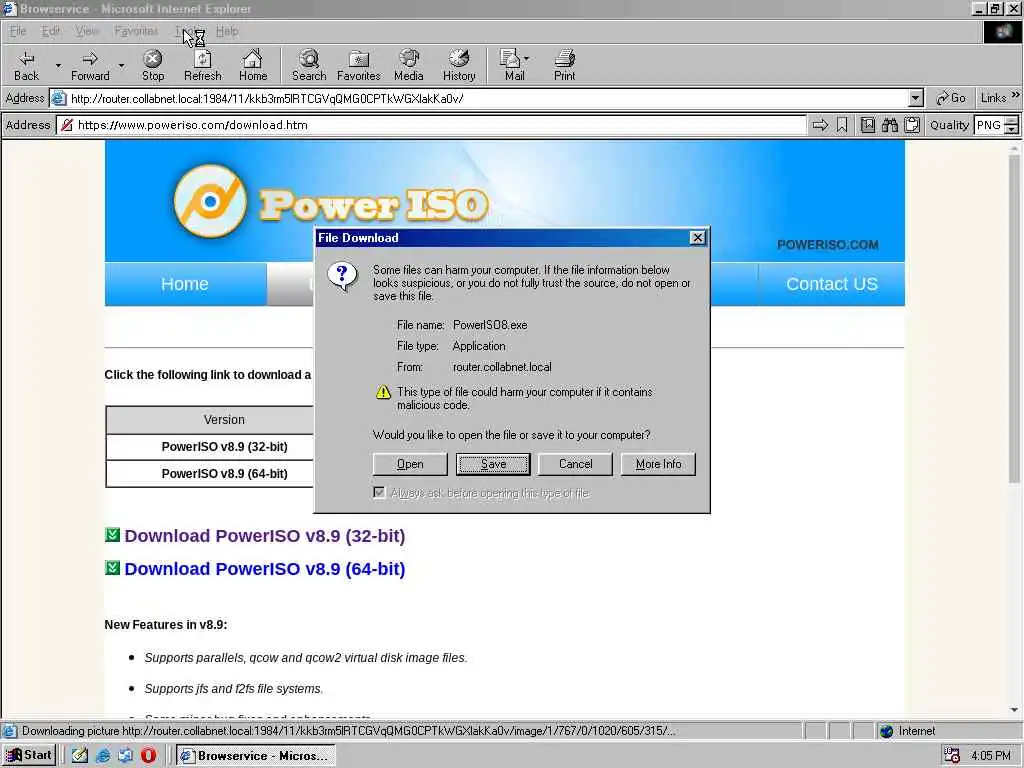Image resolution: width=1024 pixels, height=768 pixels.
Task: Click the task scheduler tray icon
Action: click(x=952, y=756)
